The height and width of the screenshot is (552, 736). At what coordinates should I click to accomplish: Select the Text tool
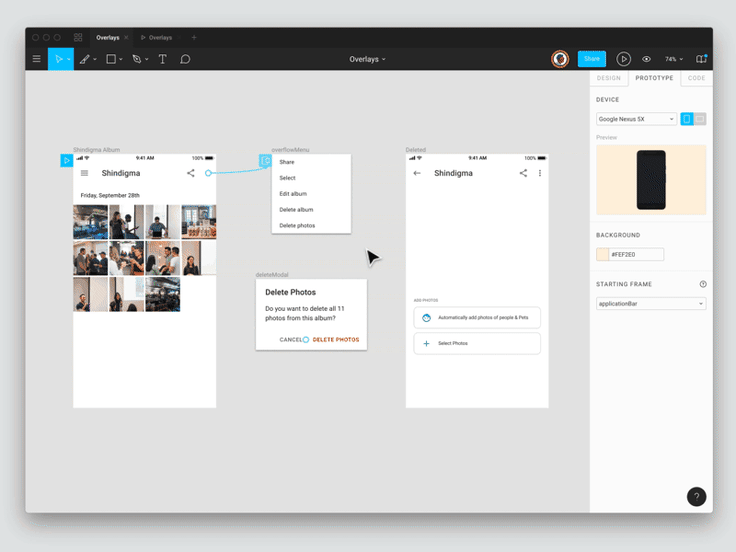pyautogui.click(x=163, y=59)
